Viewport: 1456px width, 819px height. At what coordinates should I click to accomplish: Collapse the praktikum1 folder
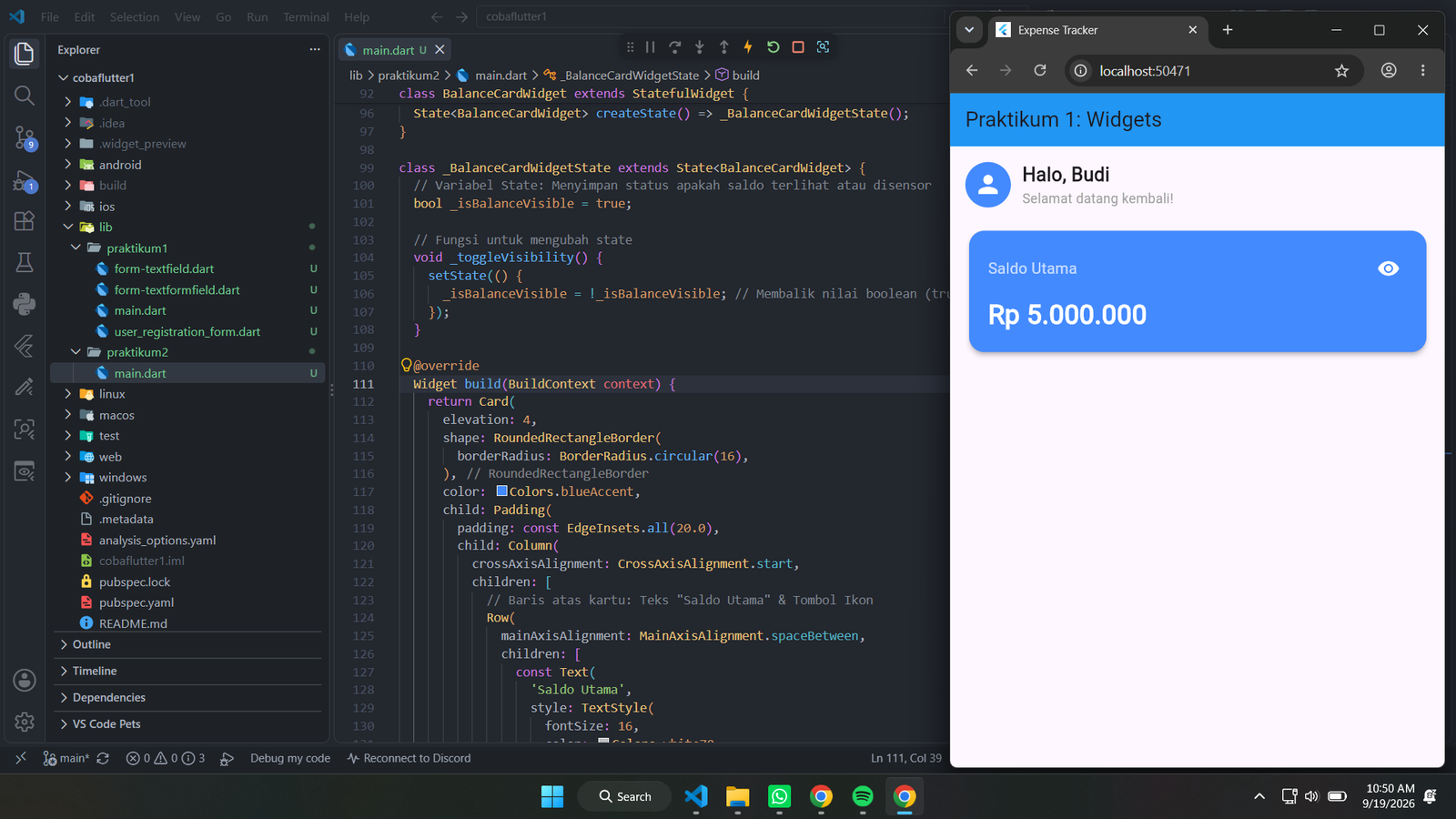[x=136, y=248]
